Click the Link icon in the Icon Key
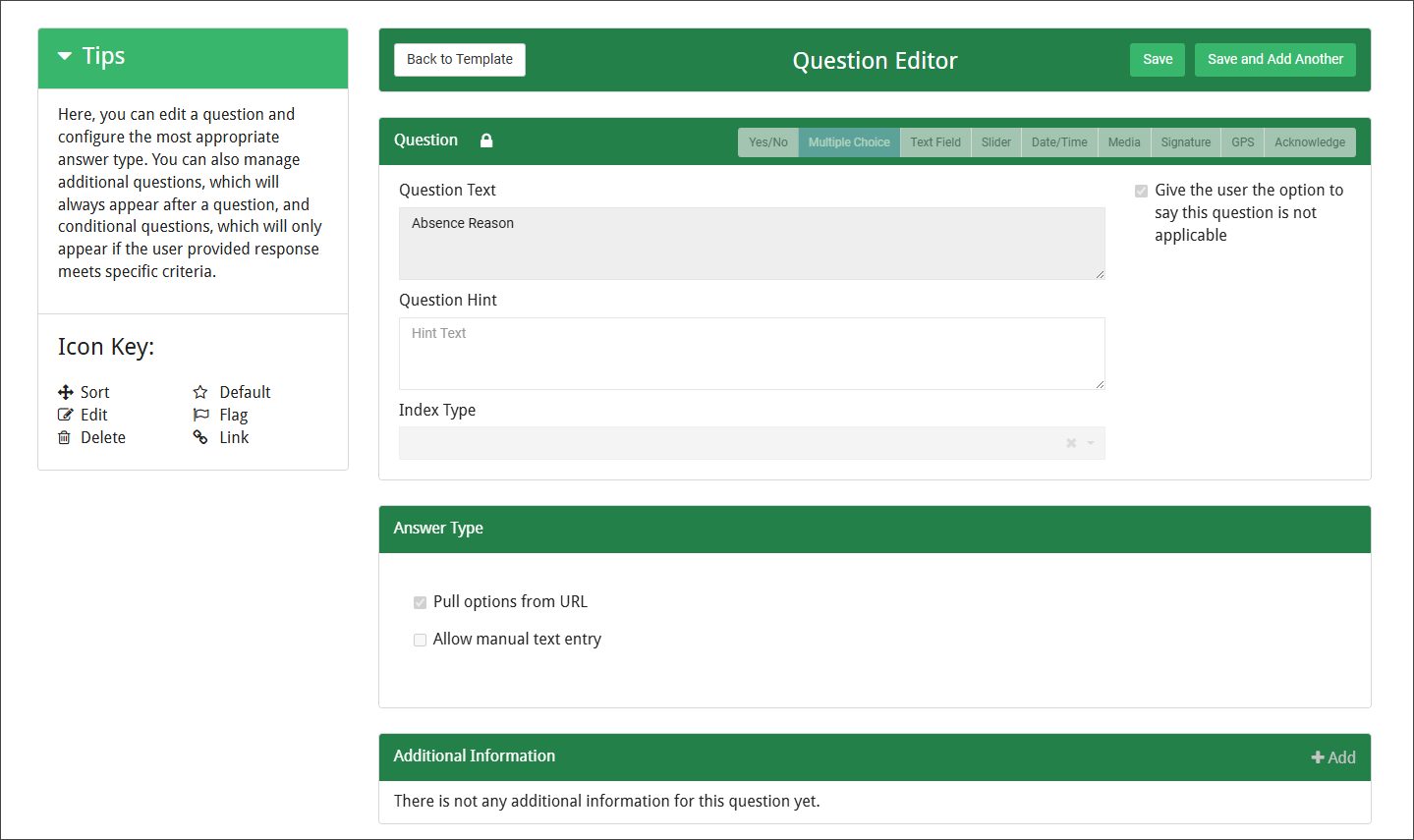1414x840 pixels. pos(203,437)
